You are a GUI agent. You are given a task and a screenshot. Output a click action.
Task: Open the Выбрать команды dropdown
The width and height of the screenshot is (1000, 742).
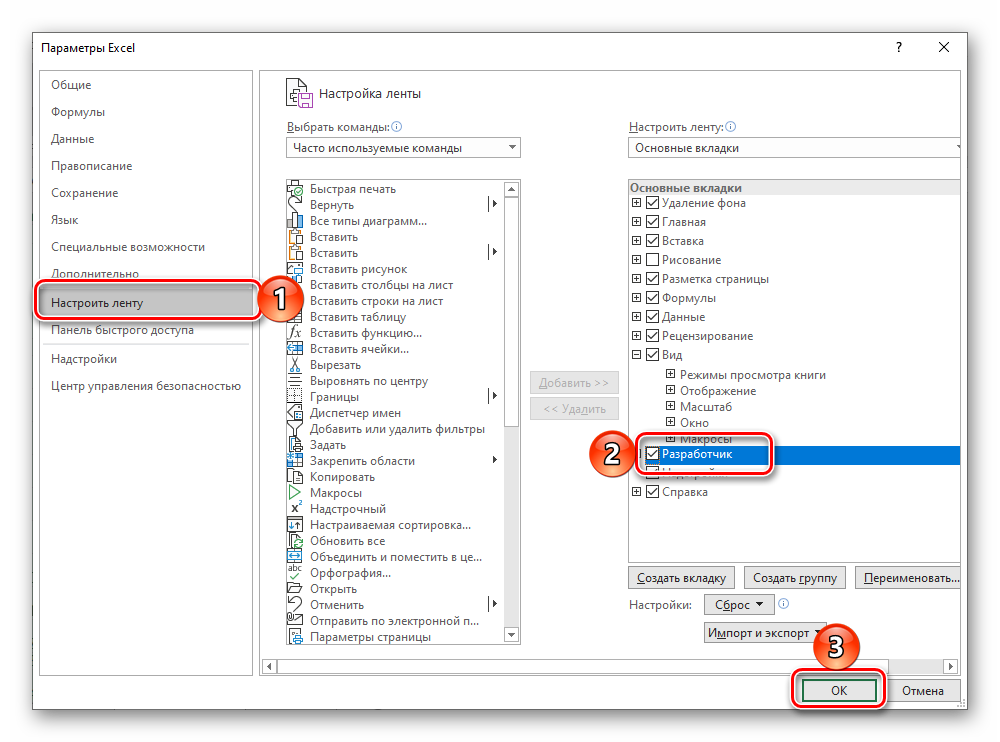tap(403, 148)
